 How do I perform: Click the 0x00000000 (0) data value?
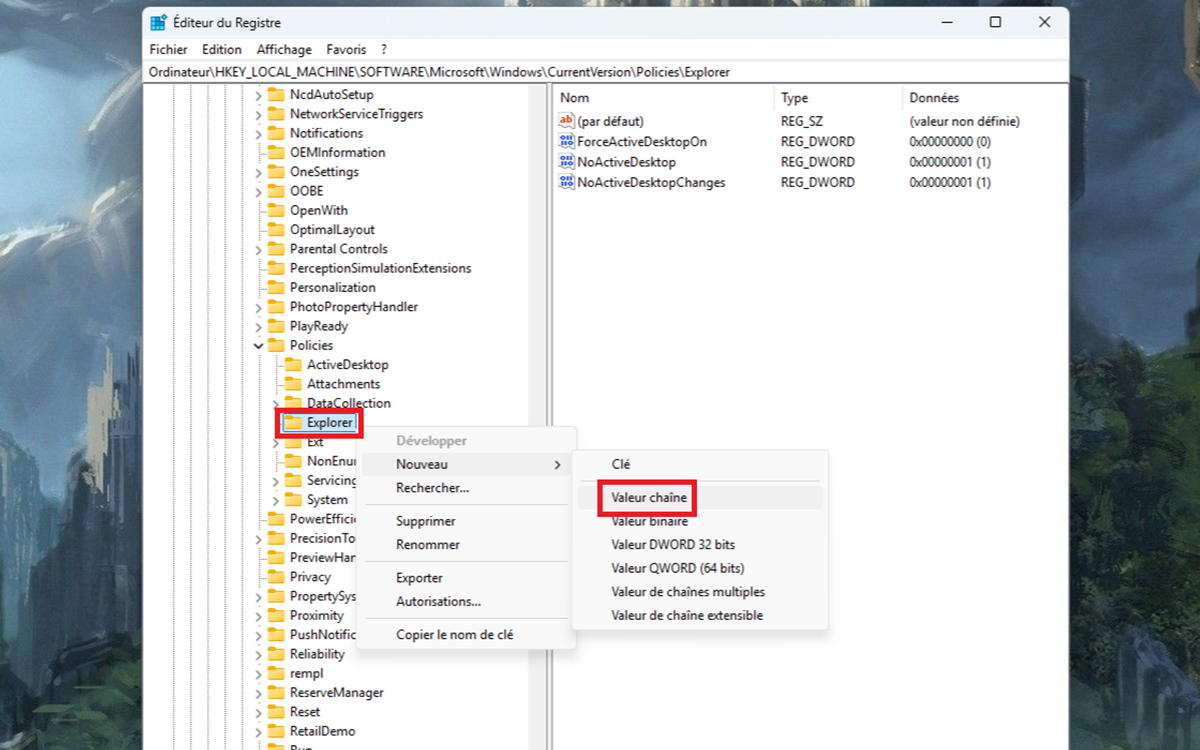pos(950,141)
